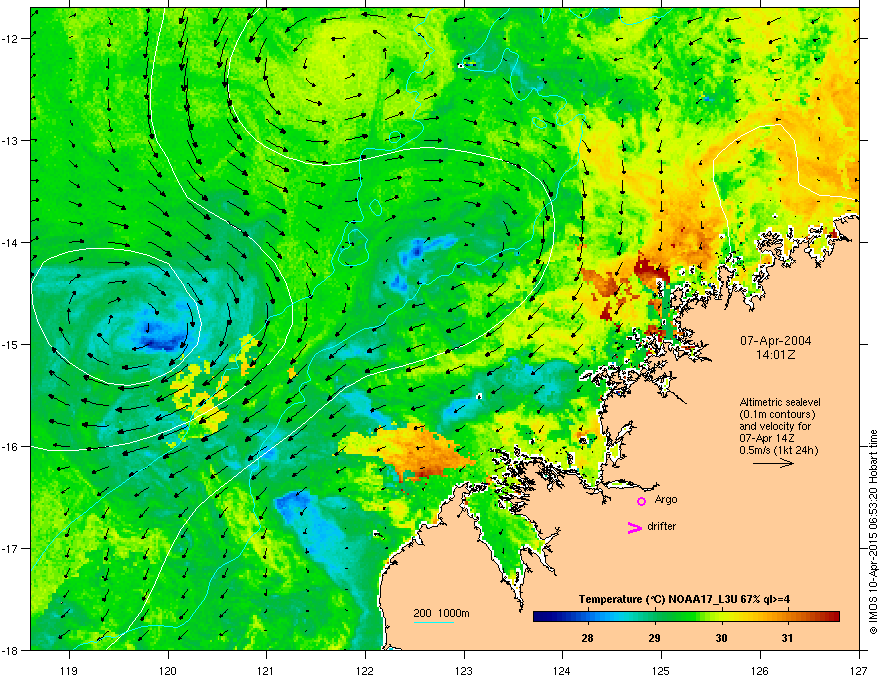Click the 'Altimetric sealevel' legend text
Screen dimensions: 880x680
tap(780, 402)
